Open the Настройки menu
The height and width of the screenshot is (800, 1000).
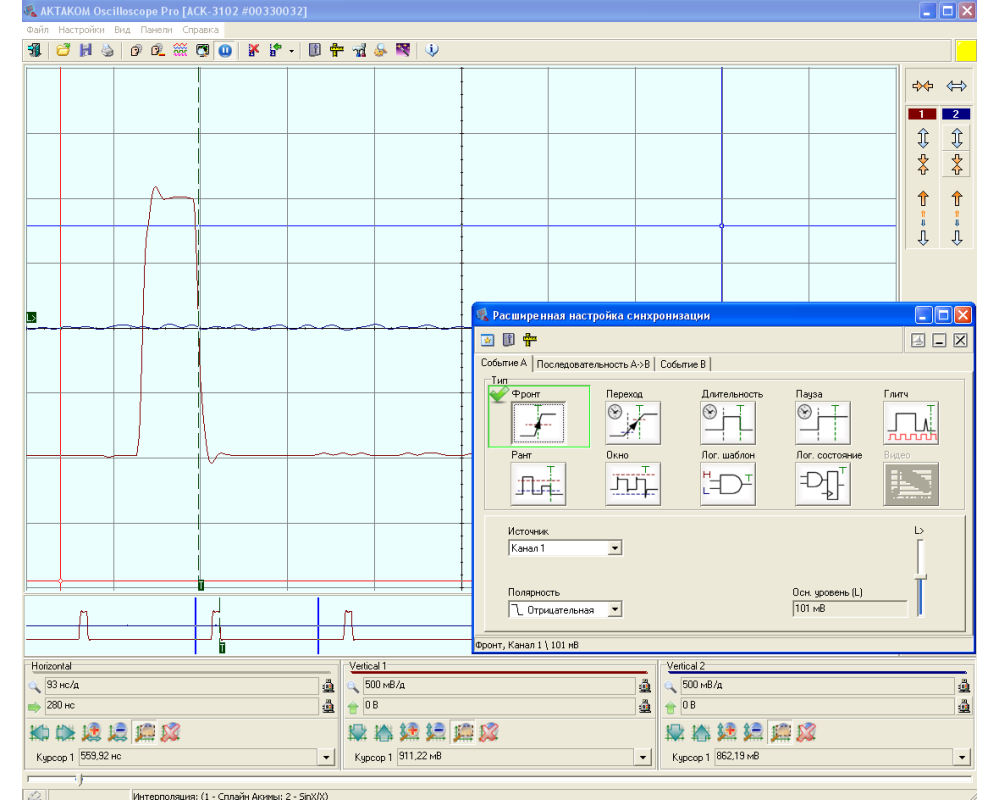81,30
